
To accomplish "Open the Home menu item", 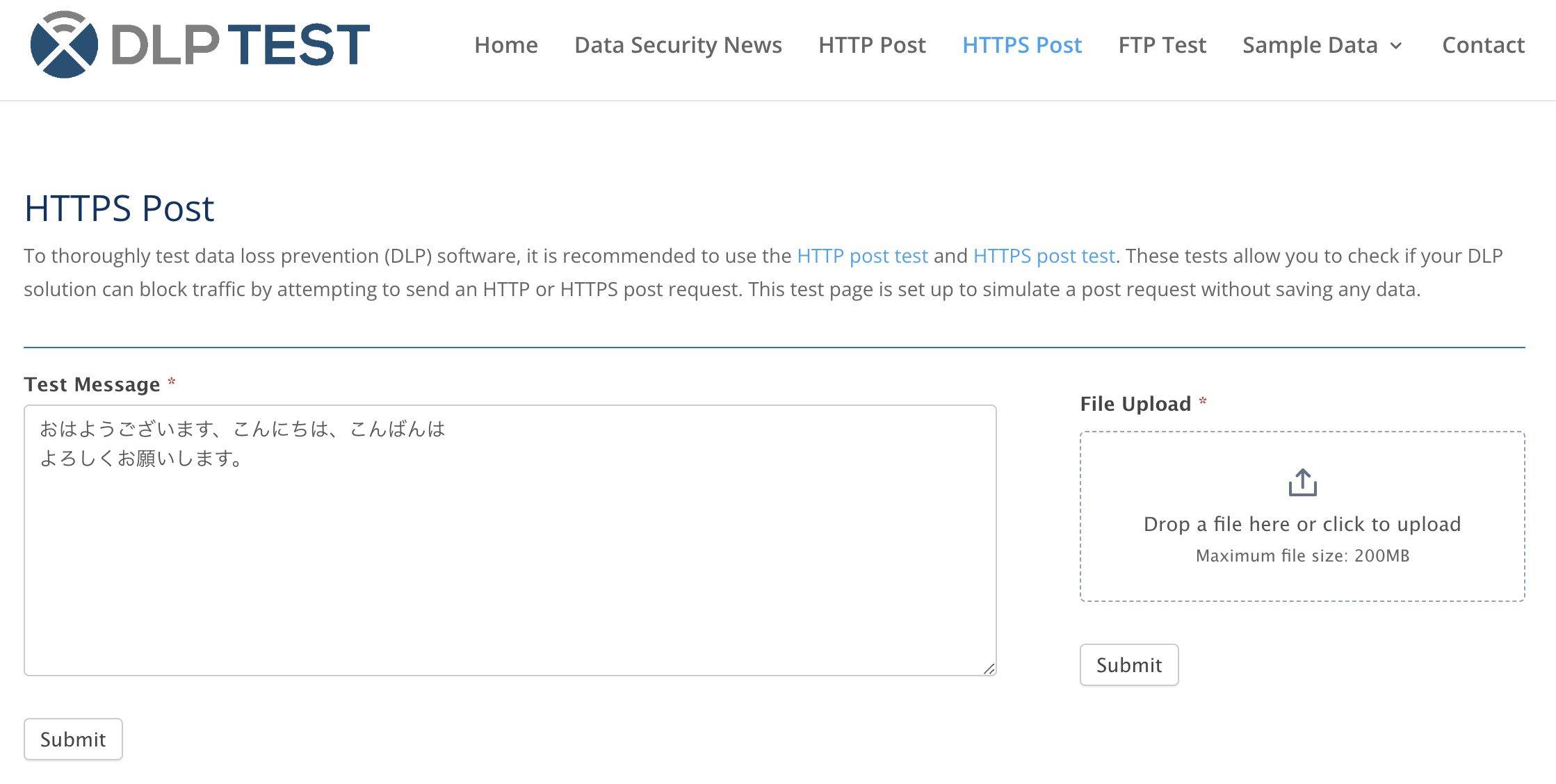I will click(x=506, y=44).
